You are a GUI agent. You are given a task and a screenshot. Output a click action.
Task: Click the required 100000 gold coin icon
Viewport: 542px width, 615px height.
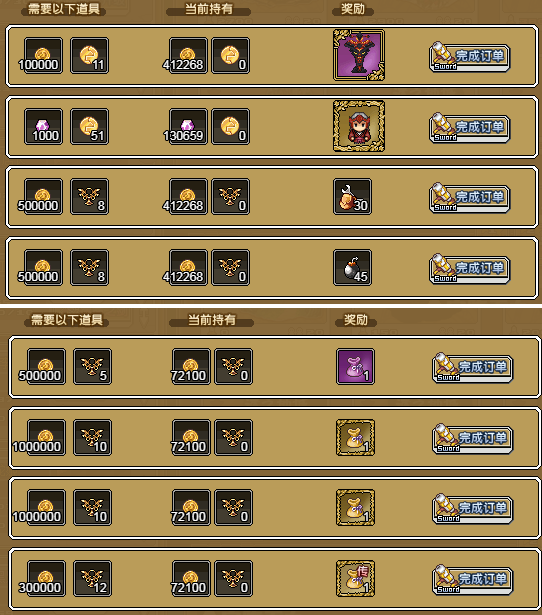click(43, 55)
